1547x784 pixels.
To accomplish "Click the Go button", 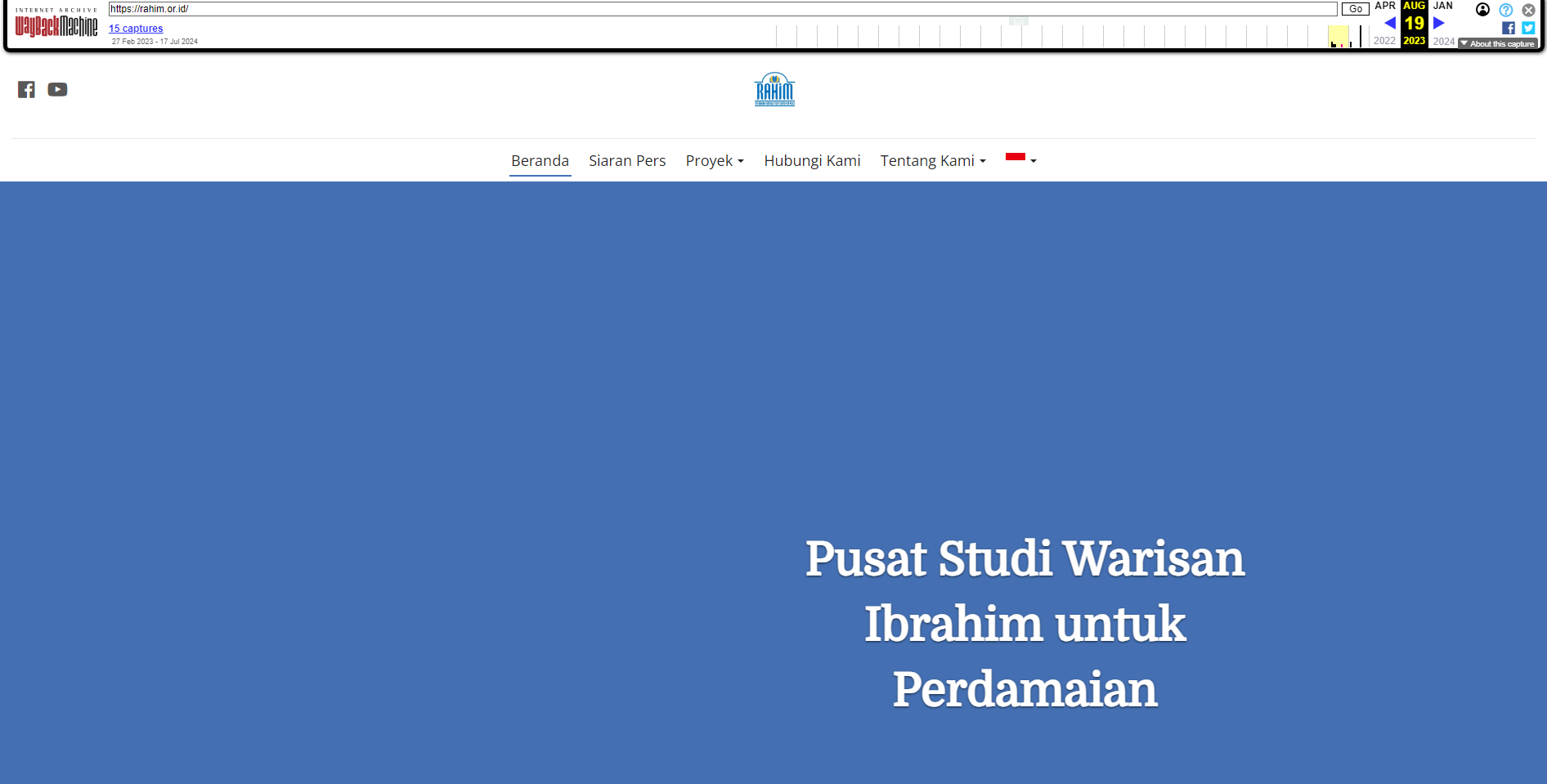I will coord(1355,9).
